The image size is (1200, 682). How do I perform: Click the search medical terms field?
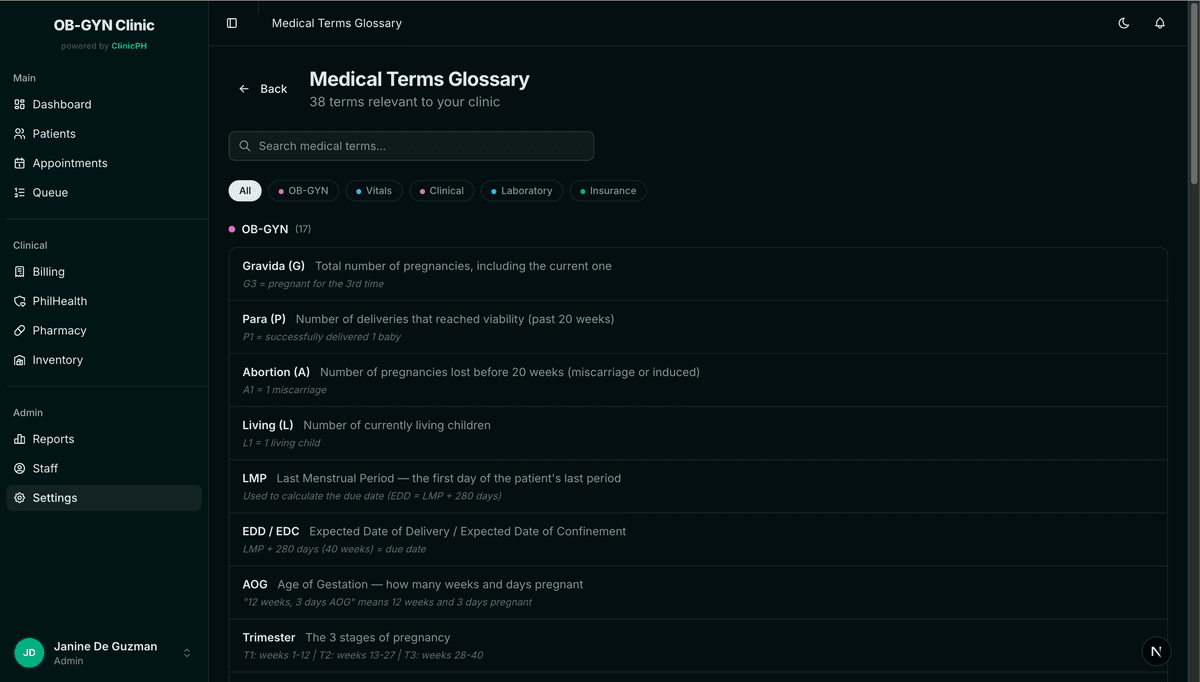coord(411,145)
